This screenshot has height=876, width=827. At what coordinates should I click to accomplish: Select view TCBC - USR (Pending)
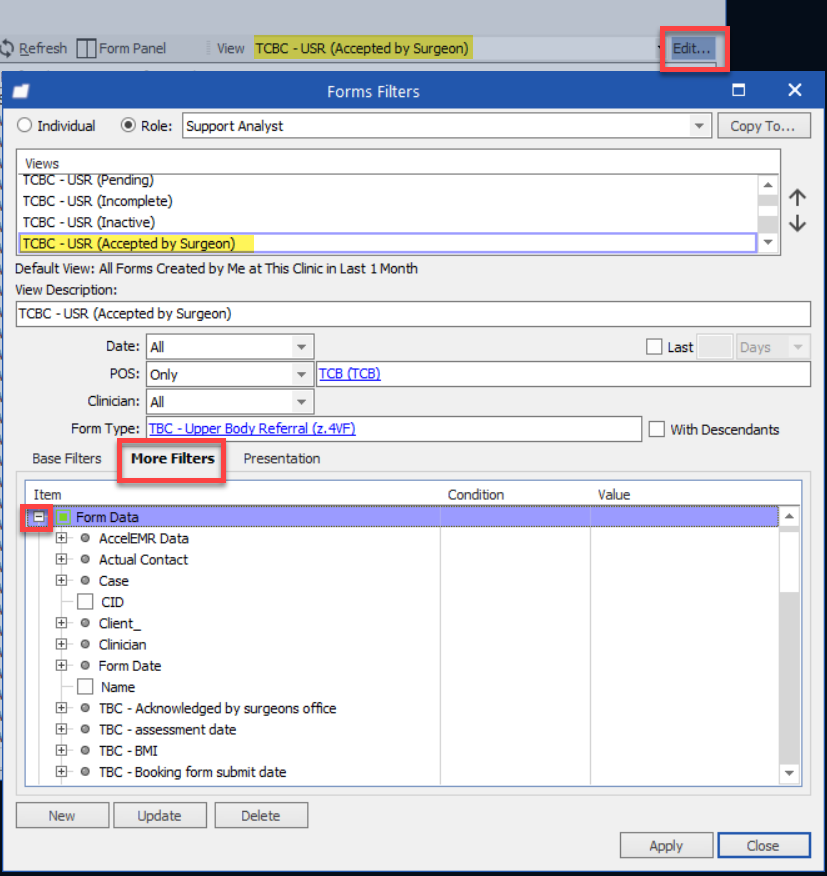(x=388, y=181)
